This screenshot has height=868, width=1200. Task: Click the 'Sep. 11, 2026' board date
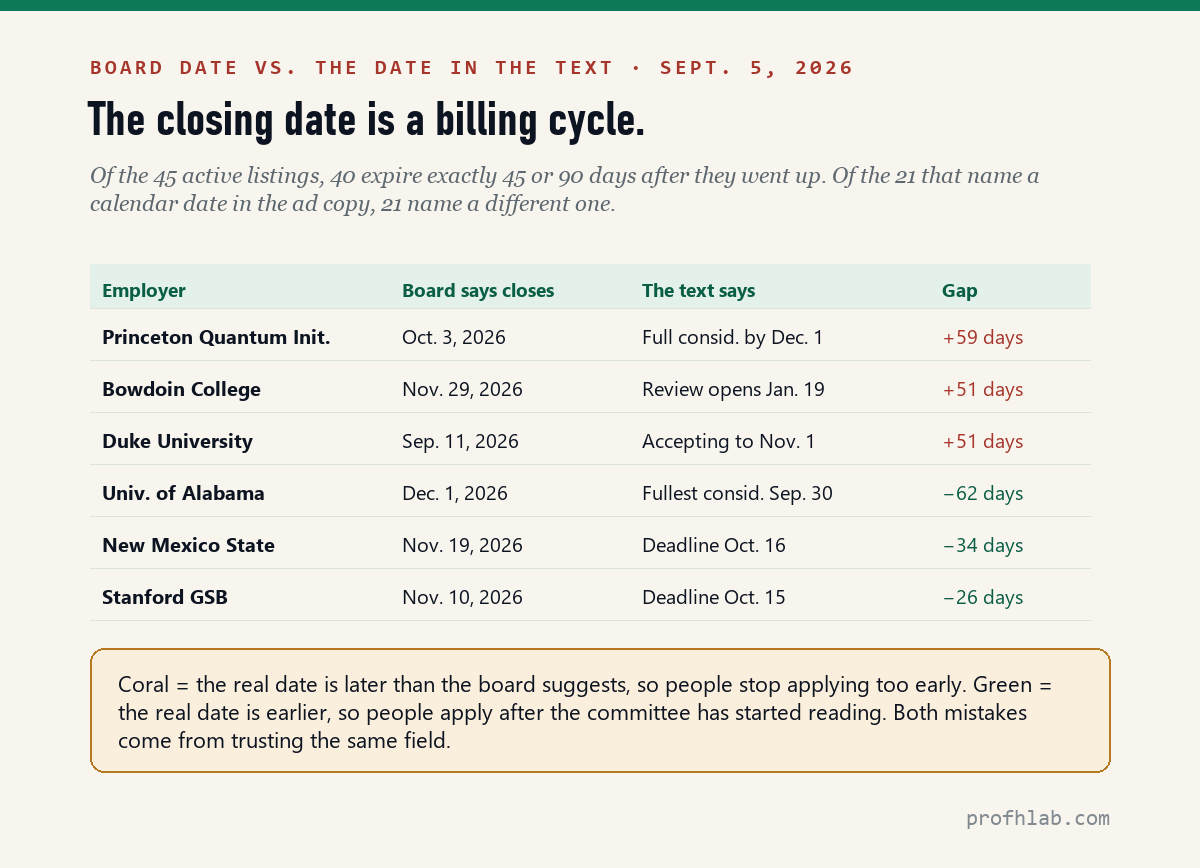pos(460,441)
